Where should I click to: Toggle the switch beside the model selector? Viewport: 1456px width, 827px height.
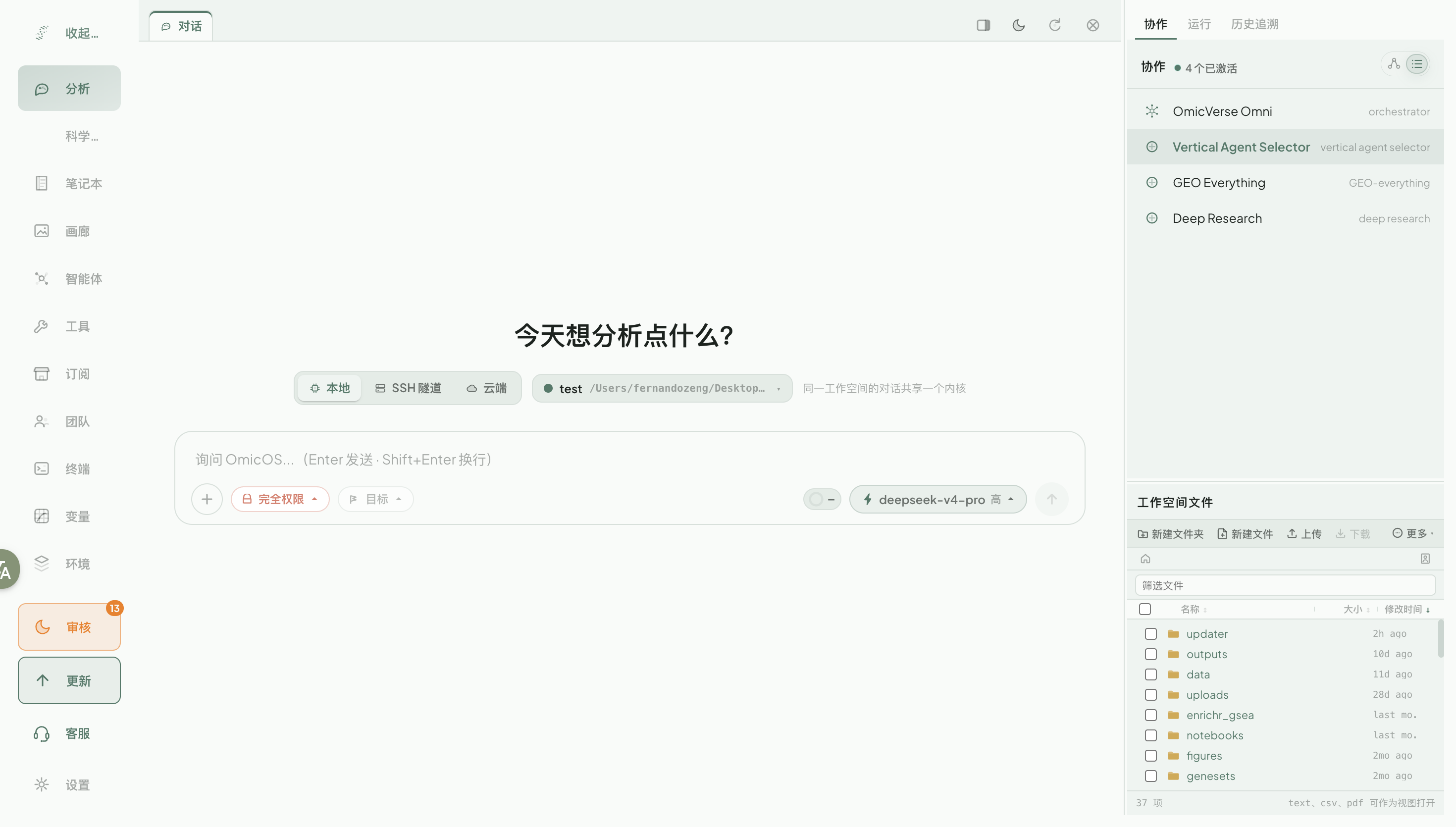tap(822, 500)
